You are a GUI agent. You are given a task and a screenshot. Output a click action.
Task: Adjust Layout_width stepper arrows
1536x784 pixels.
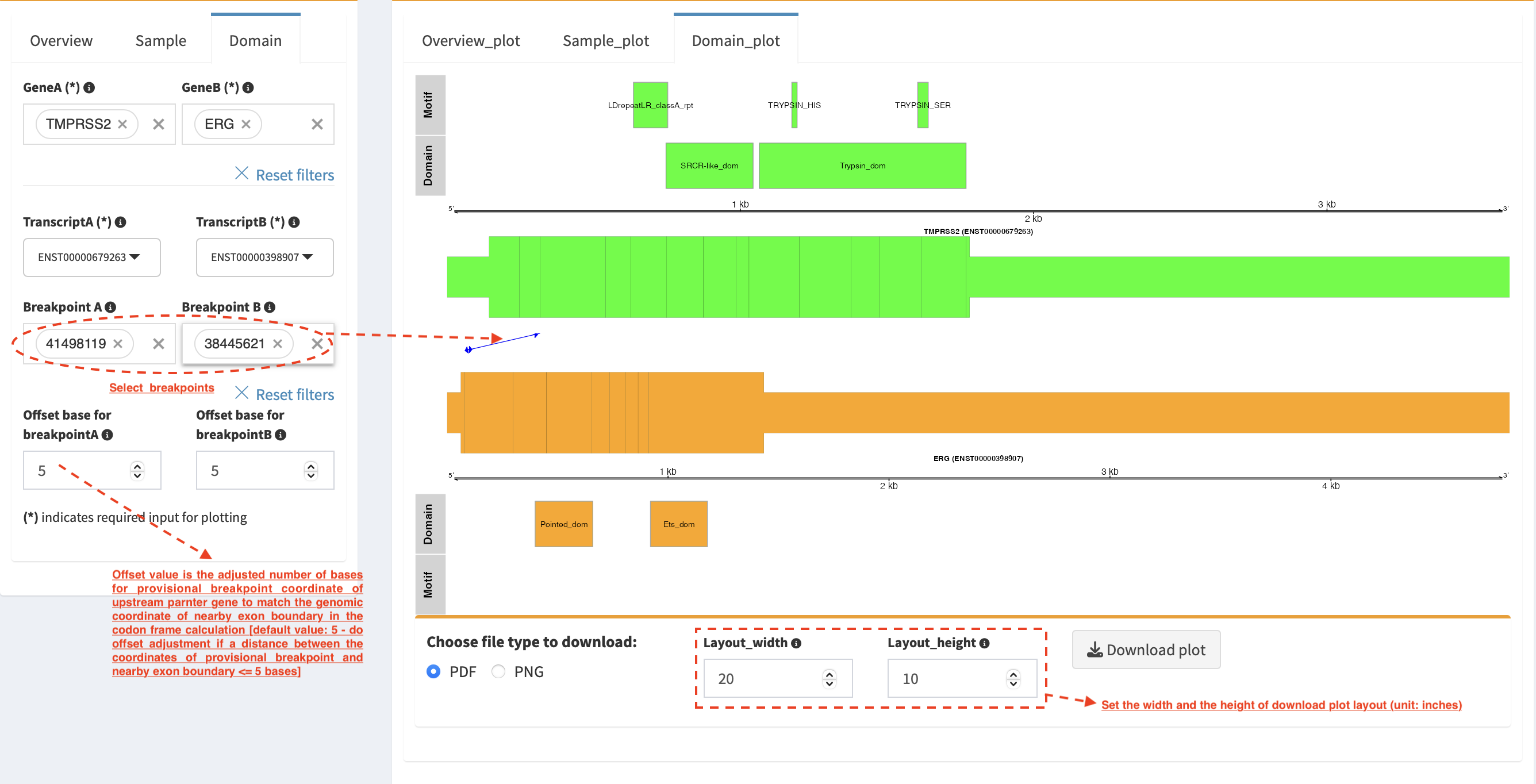pyautogui.click(x=829, y=678)
